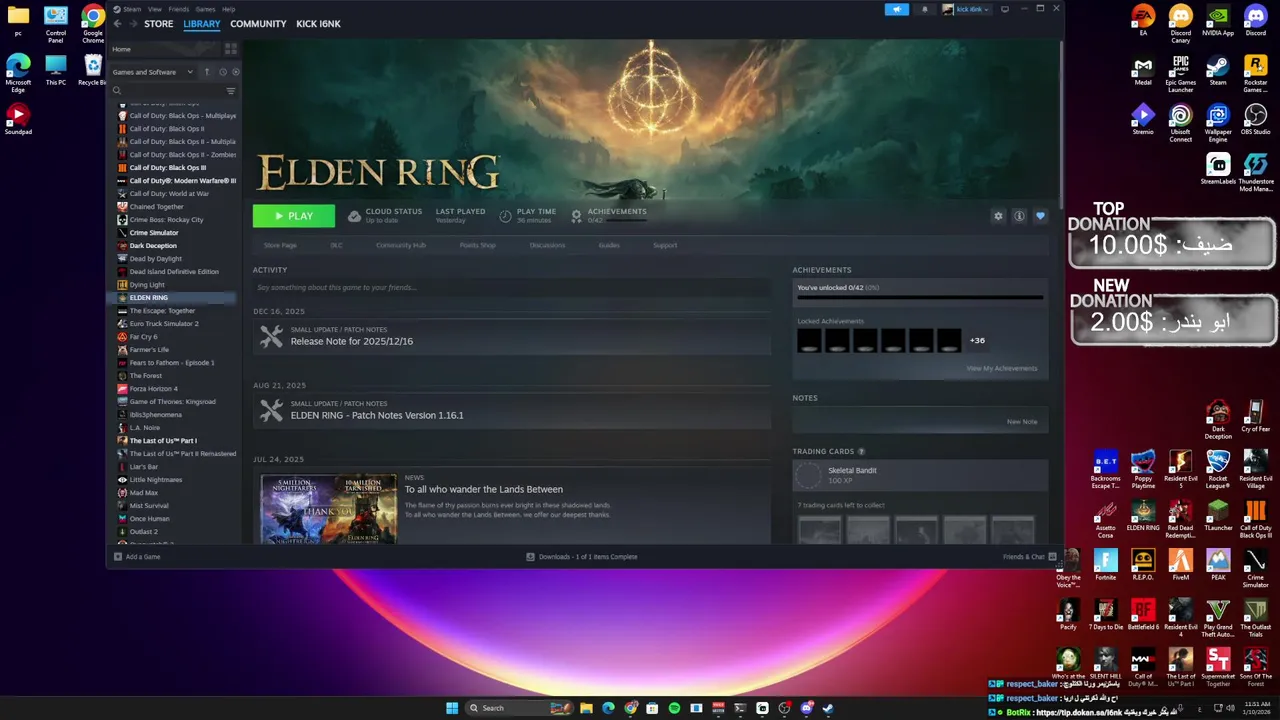The image size is (1280, 720).
Task: Click View My Achievements link
Action: (1001, 368)
